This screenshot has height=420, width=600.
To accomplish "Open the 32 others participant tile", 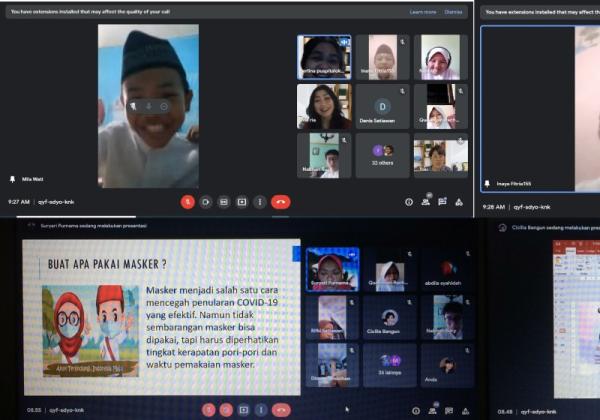I will [383, 155].
